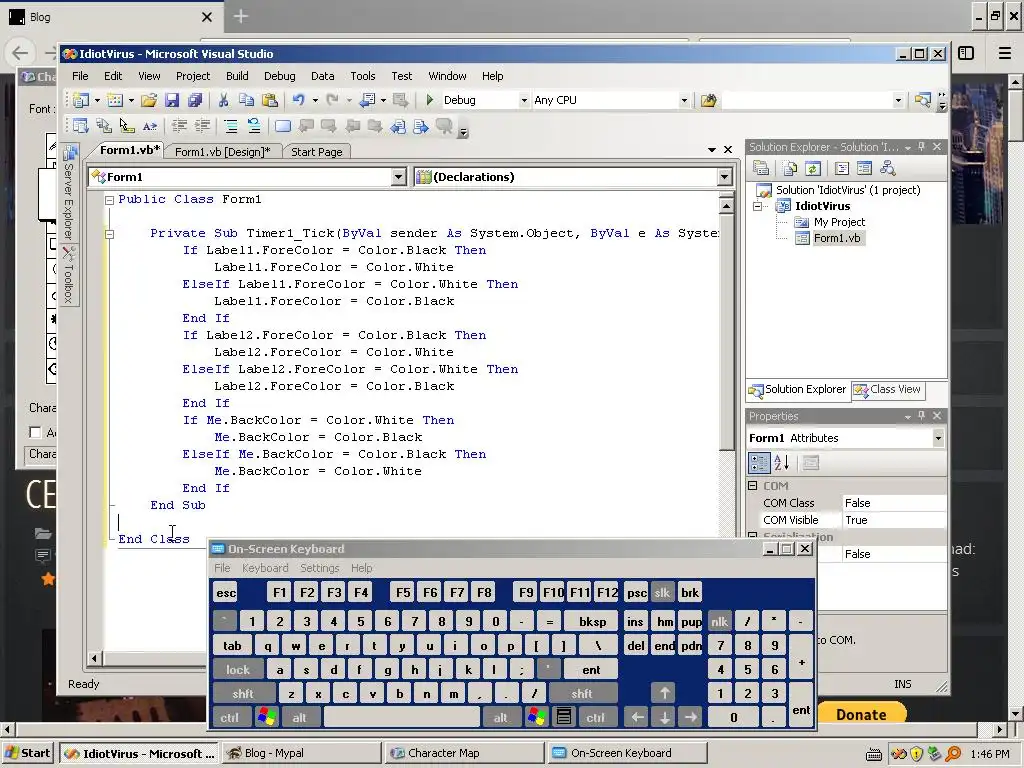
Task: Increase line indent in text editor toolbar
Action: [202, 126]
